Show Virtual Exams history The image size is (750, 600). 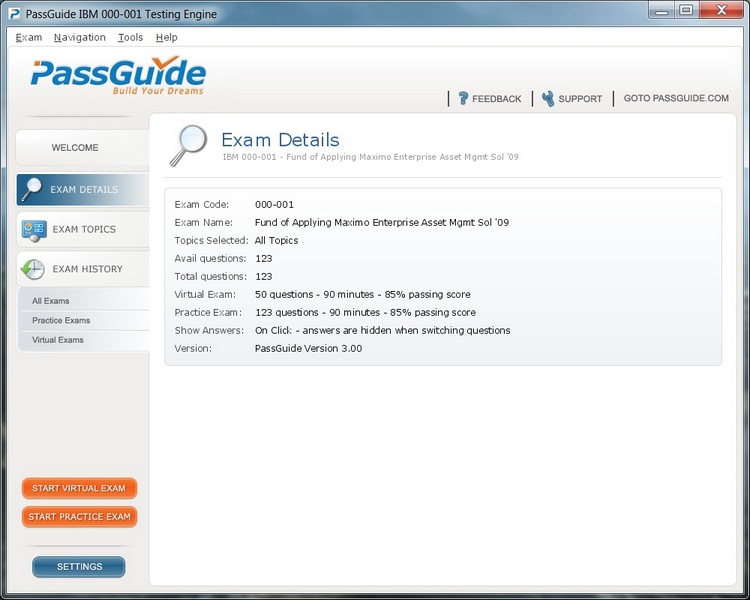tap(58, 340)
